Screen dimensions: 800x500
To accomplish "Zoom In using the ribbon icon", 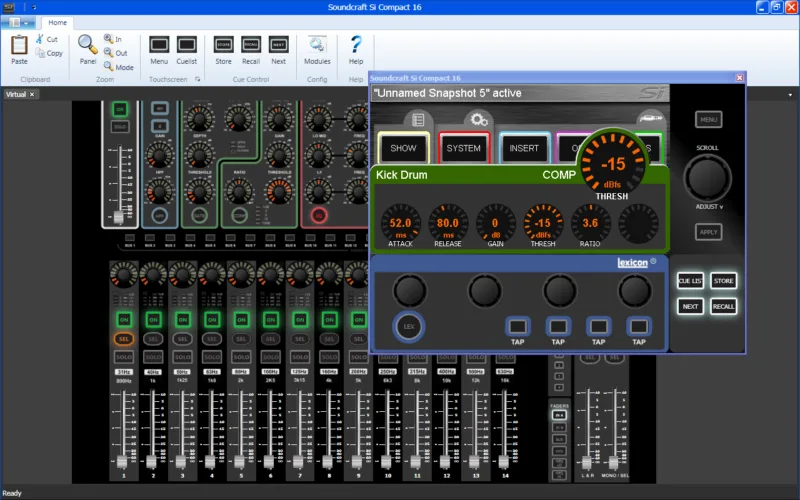I will pyautogui.click(x=108, y=38).
